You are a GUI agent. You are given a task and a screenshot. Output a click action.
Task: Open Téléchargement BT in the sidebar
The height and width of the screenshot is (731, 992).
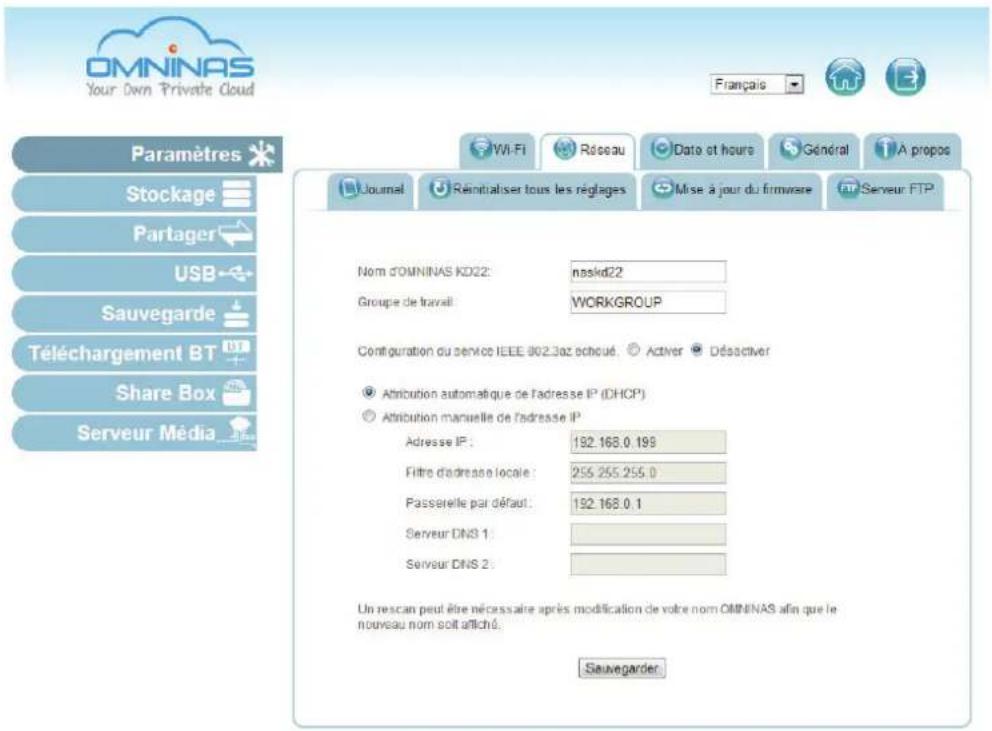(x=134, y=353)
